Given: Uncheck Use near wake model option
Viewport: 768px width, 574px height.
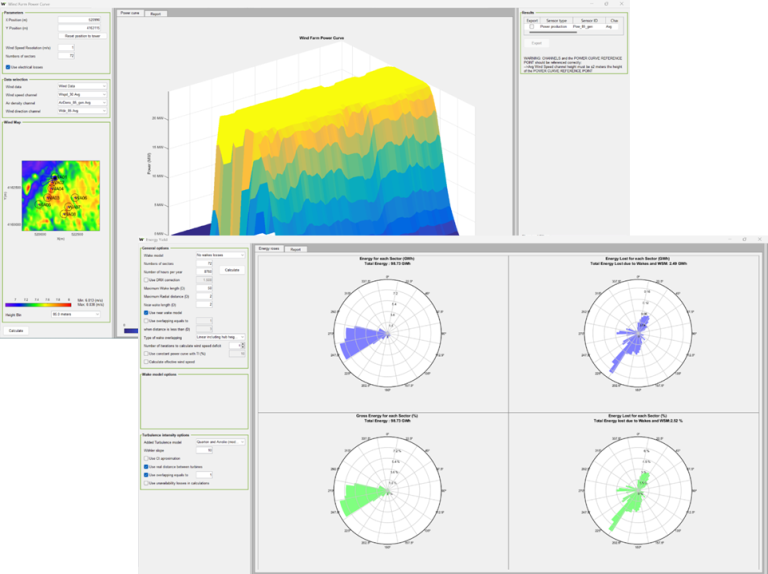Looking at the screenshot, I should click(145, 313).
